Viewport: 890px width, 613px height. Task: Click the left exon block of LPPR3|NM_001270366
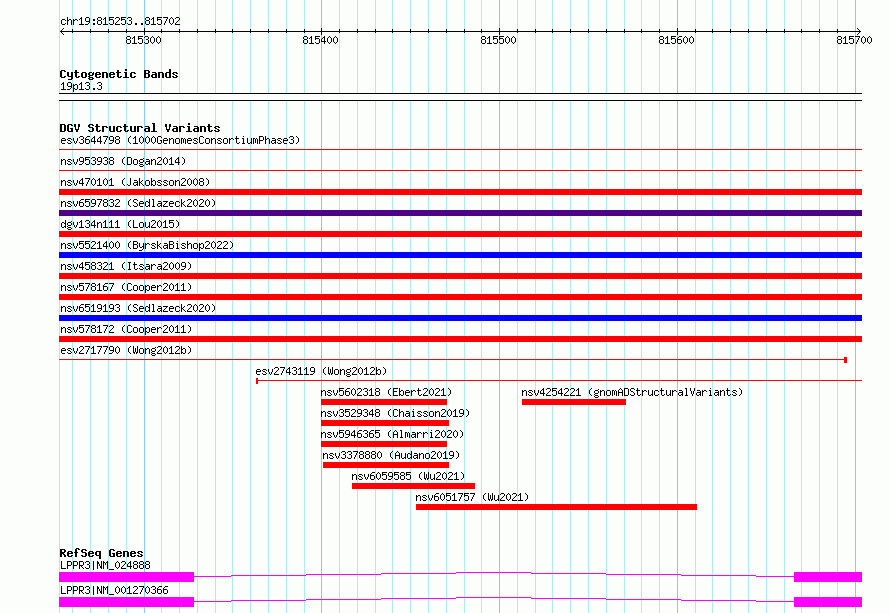[x=127, y=602]
